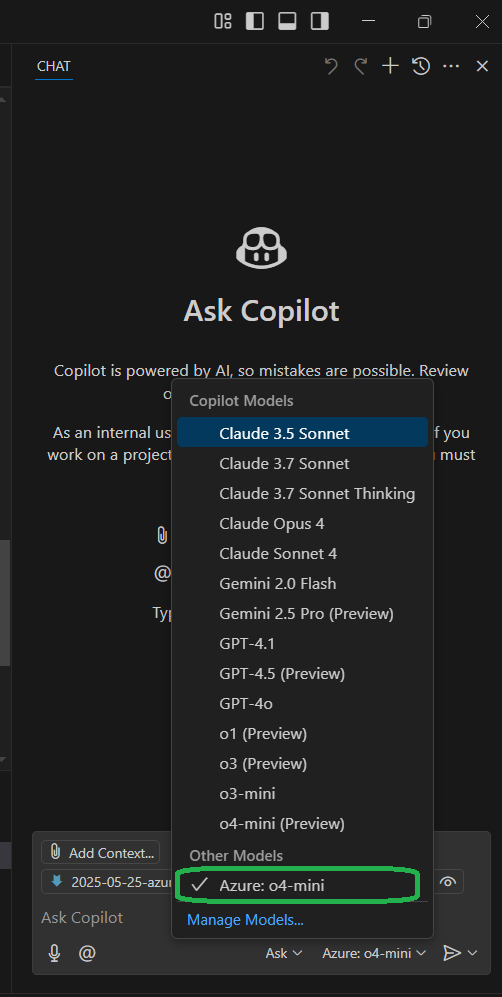Click Add Context button

pyautogui.click(x=100, y=853)
